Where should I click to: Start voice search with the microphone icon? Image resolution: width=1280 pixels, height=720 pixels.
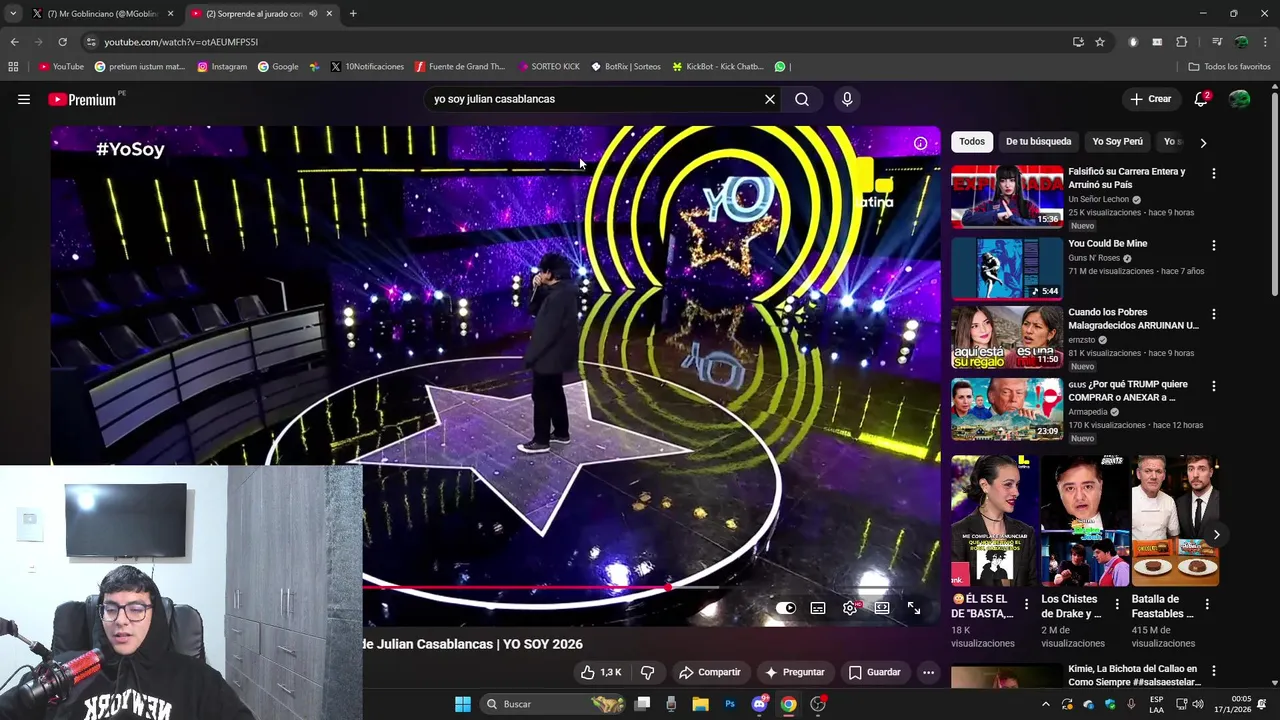pyautogui.click(x=847, y=99)
